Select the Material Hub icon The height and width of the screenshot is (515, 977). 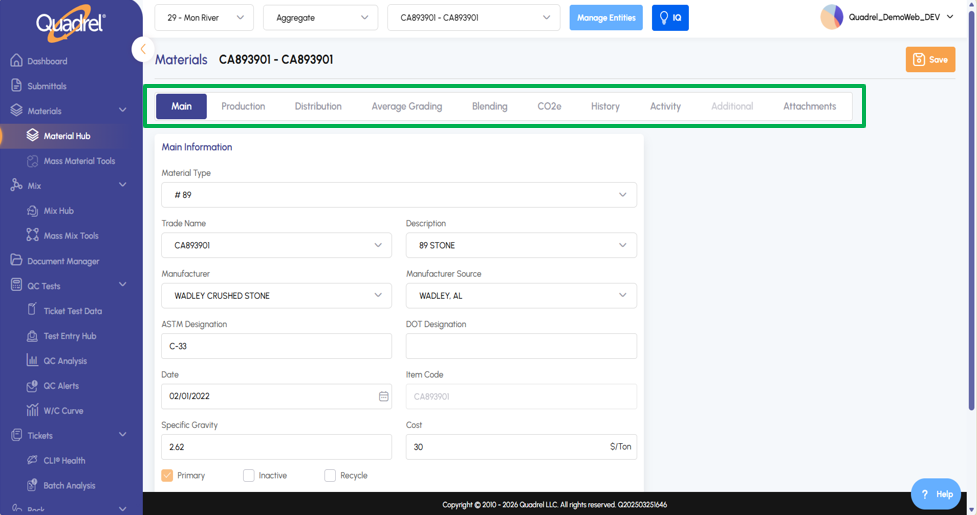[32, 135]
